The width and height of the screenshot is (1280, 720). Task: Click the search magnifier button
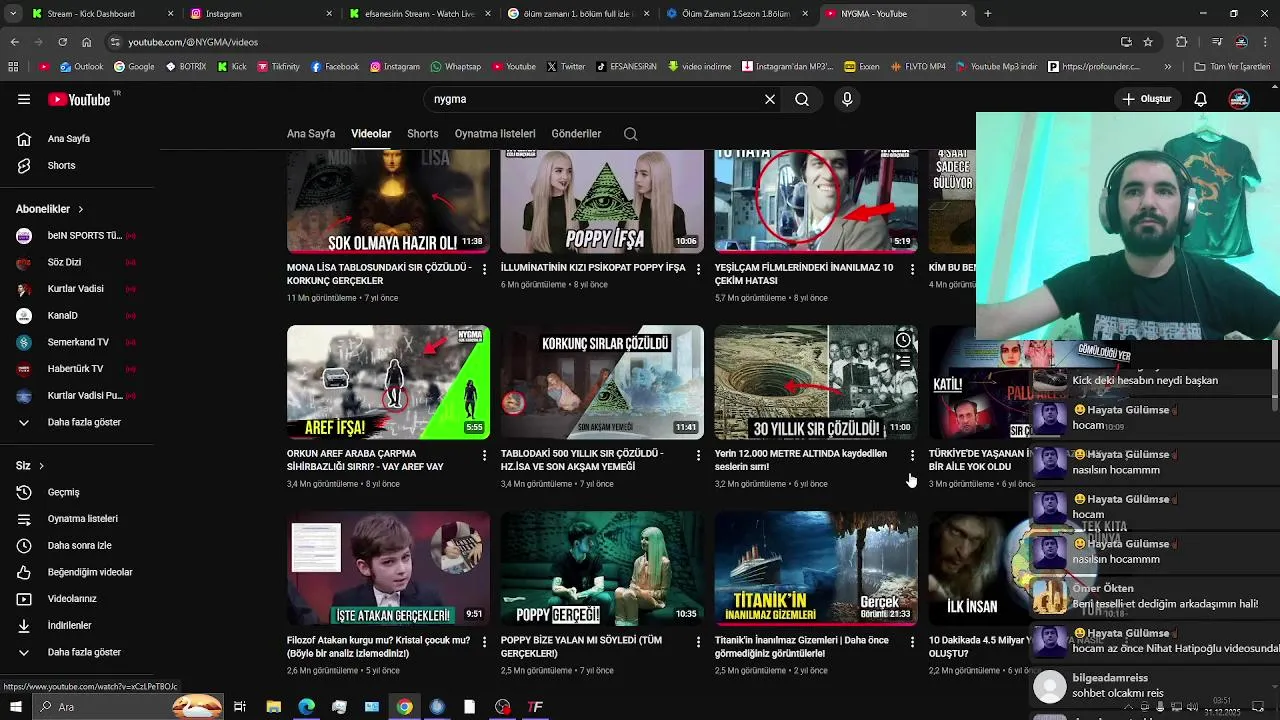pos(802,99)
